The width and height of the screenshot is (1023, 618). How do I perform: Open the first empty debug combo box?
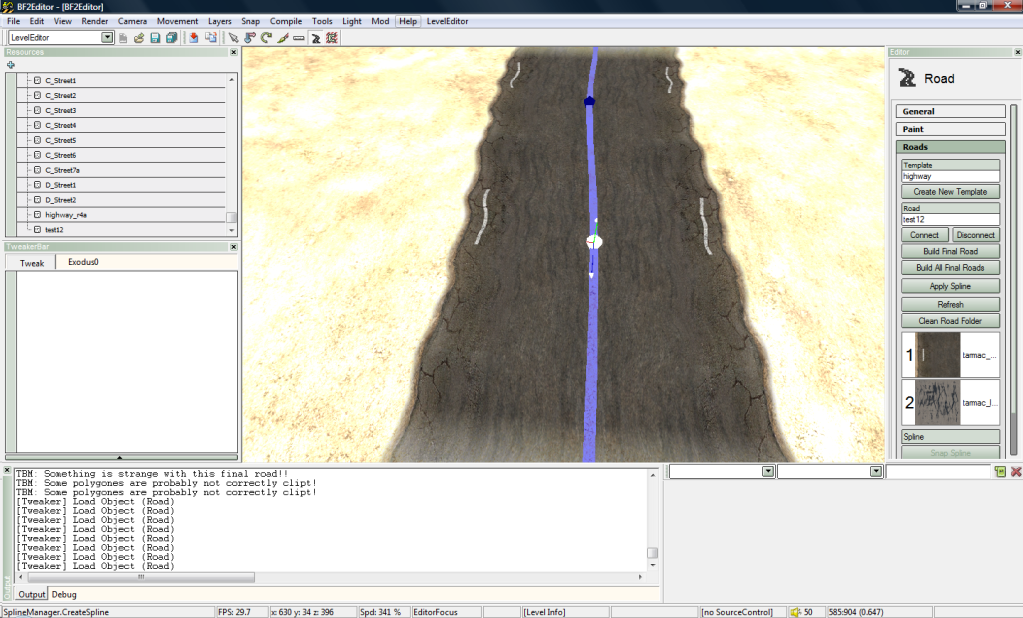[768, 471]
